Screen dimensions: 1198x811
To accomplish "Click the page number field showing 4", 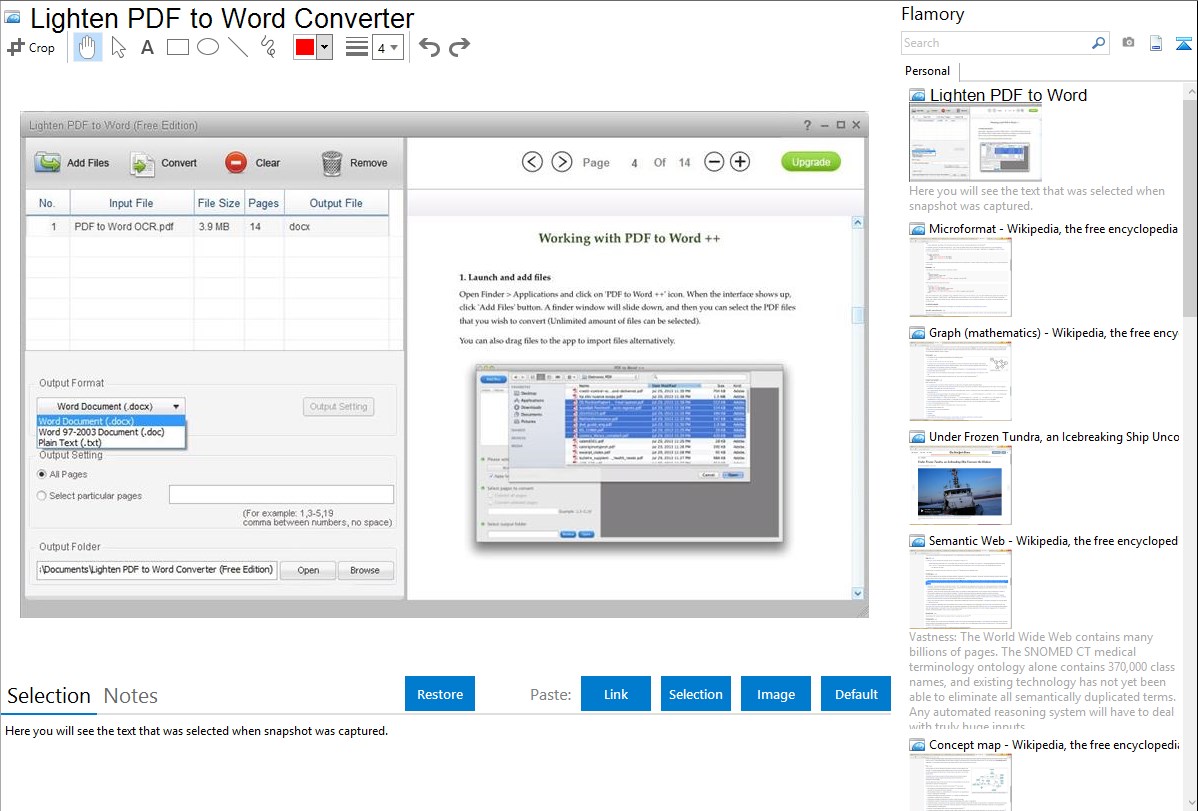I will tap(634, 163).
